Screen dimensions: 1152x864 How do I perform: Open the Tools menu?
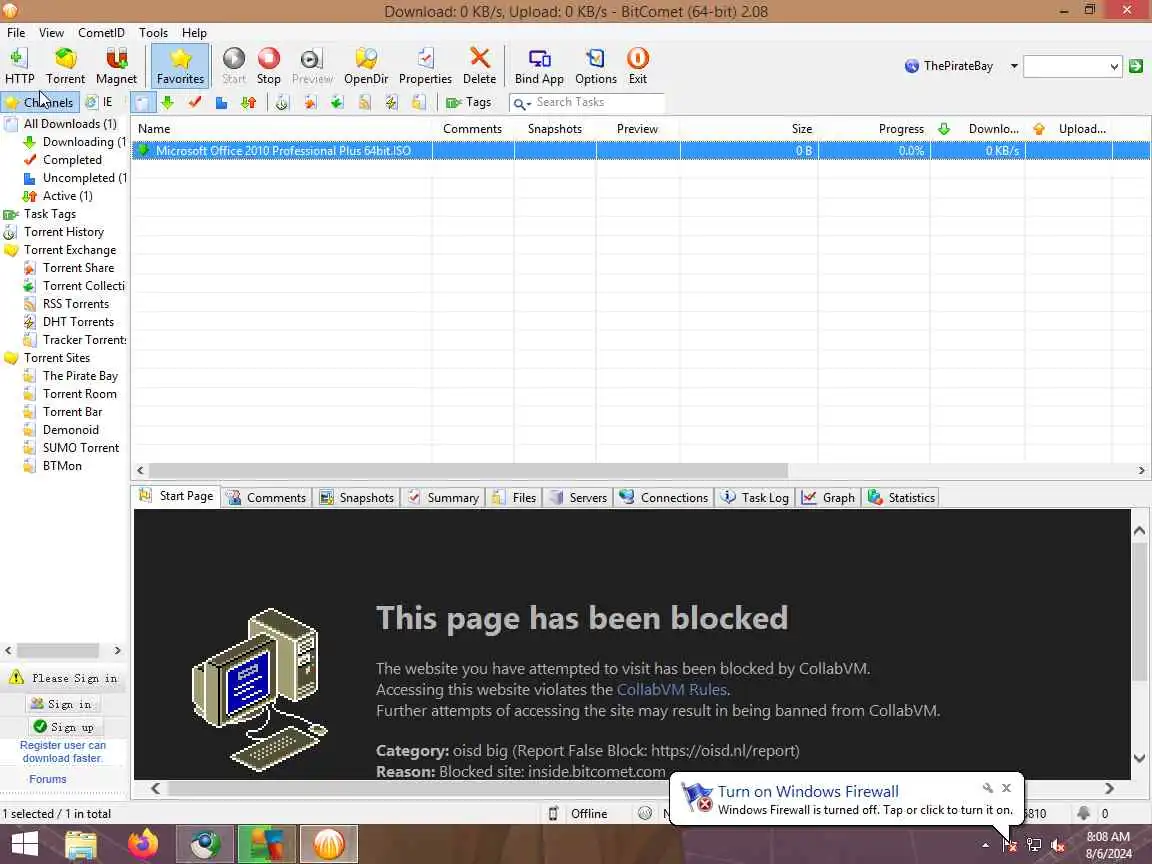coord(153,32)
